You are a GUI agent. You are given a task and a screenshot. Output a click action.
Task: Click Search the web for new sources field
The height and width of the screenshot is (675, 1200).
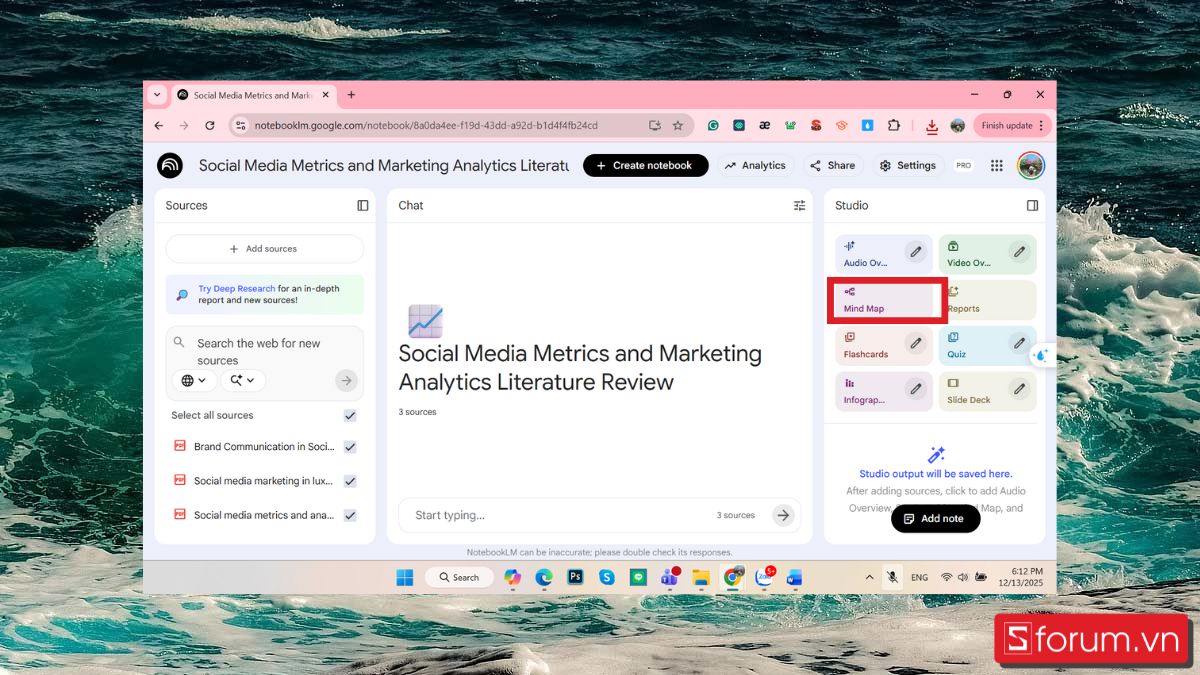click(259, 351)
